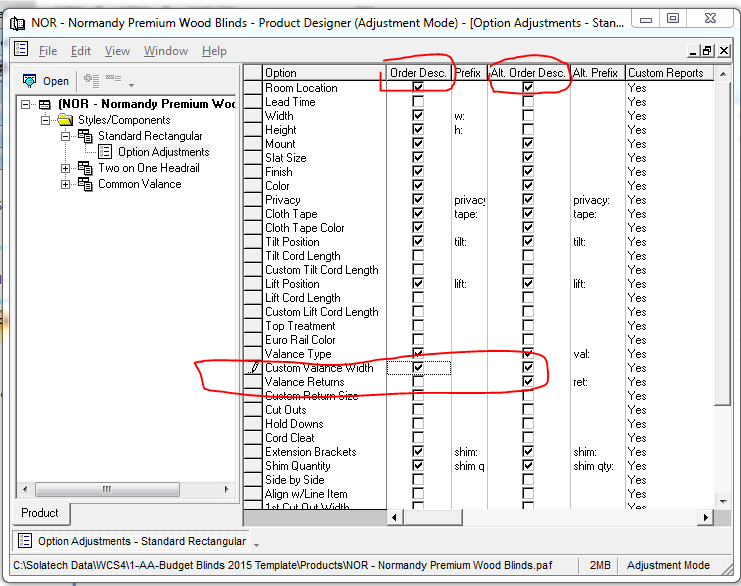Click the Common Valance style icon
Viewport: 741px width, 586px height.
tap(85, 184)
